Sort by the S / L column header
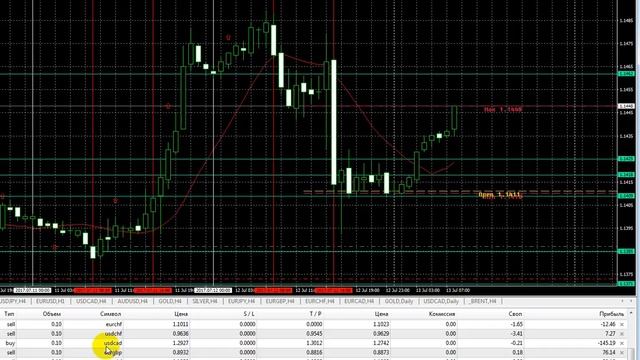 248,314
